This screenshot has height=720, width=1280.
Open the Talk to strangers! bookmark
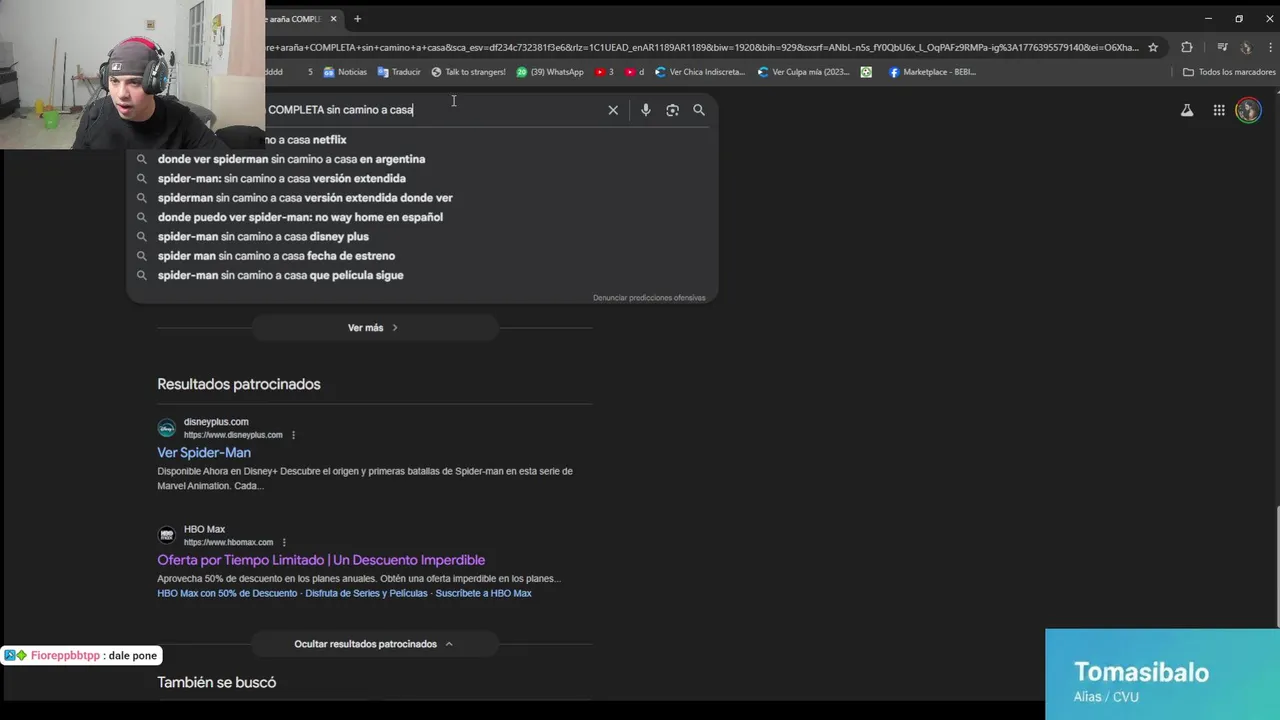(x=468, y=72)
